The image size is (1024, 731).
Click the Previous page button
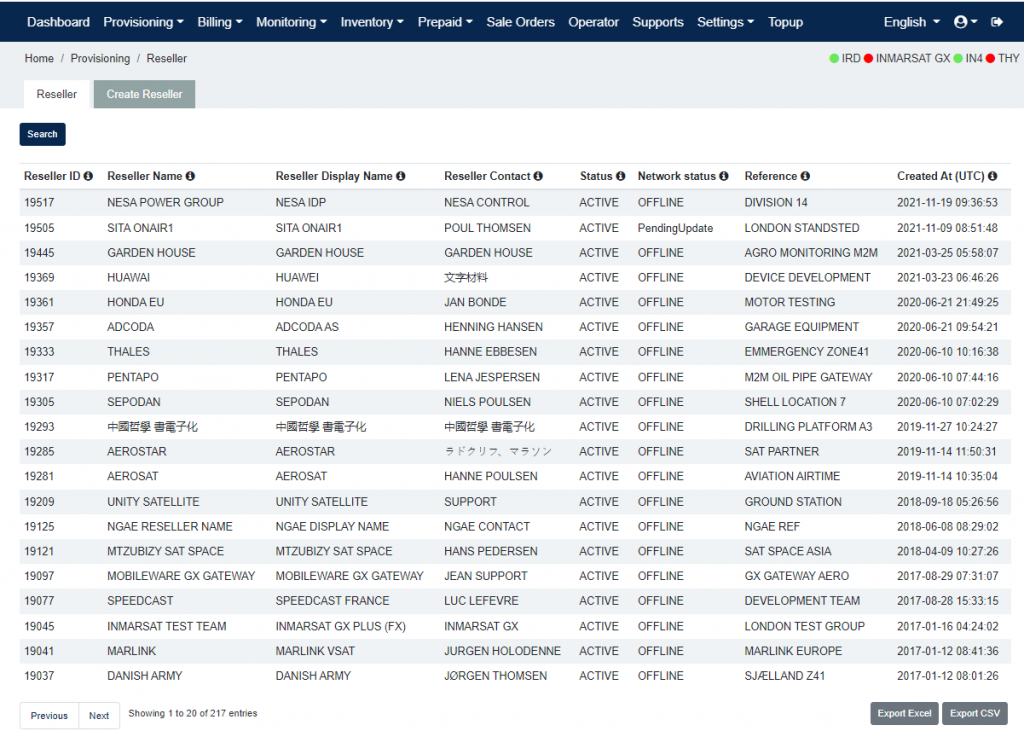(x=49, y=716)
